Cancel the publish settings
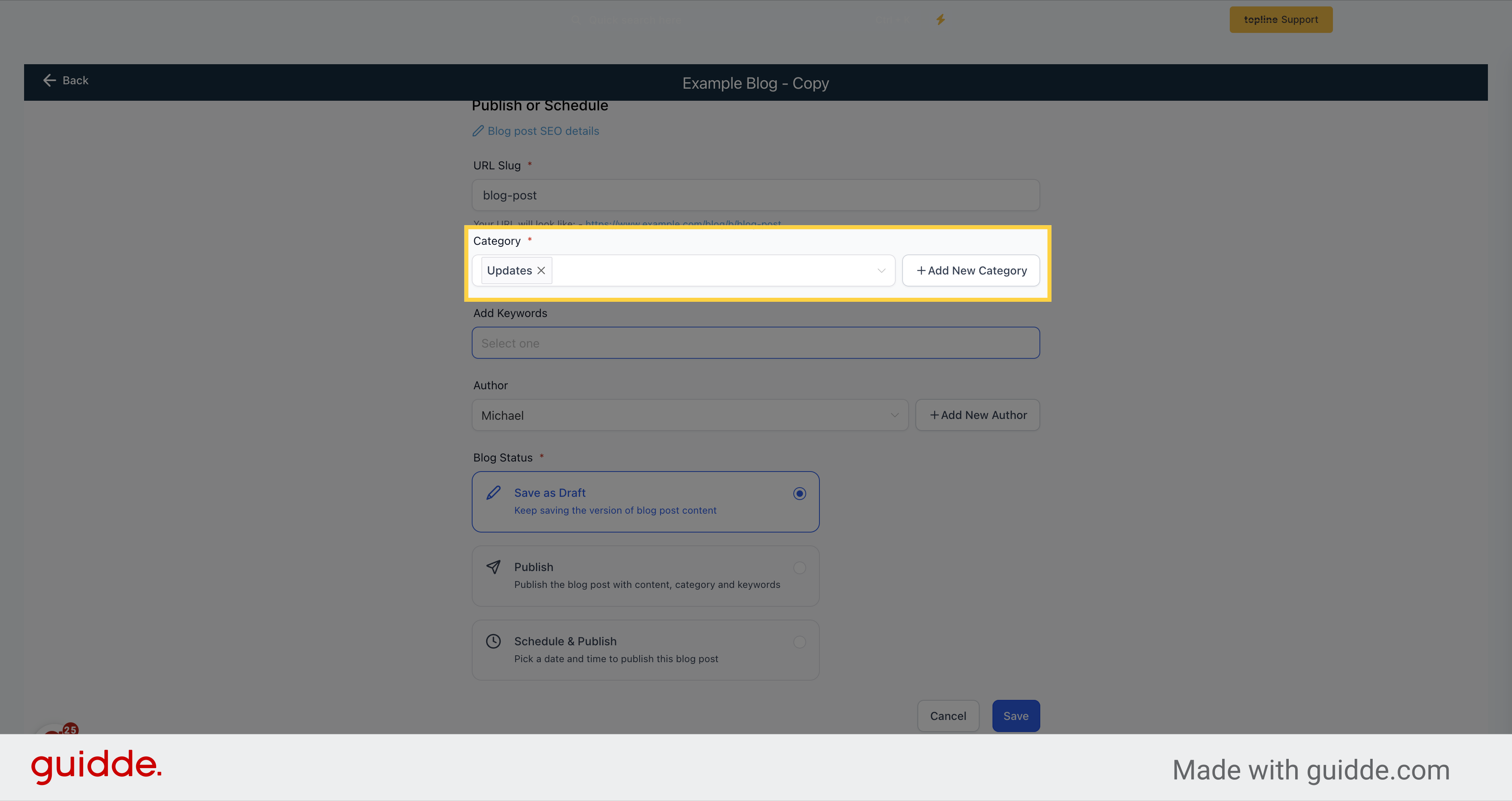The height and width of the screenshot is (801, 1512). [x=948, y=716]
